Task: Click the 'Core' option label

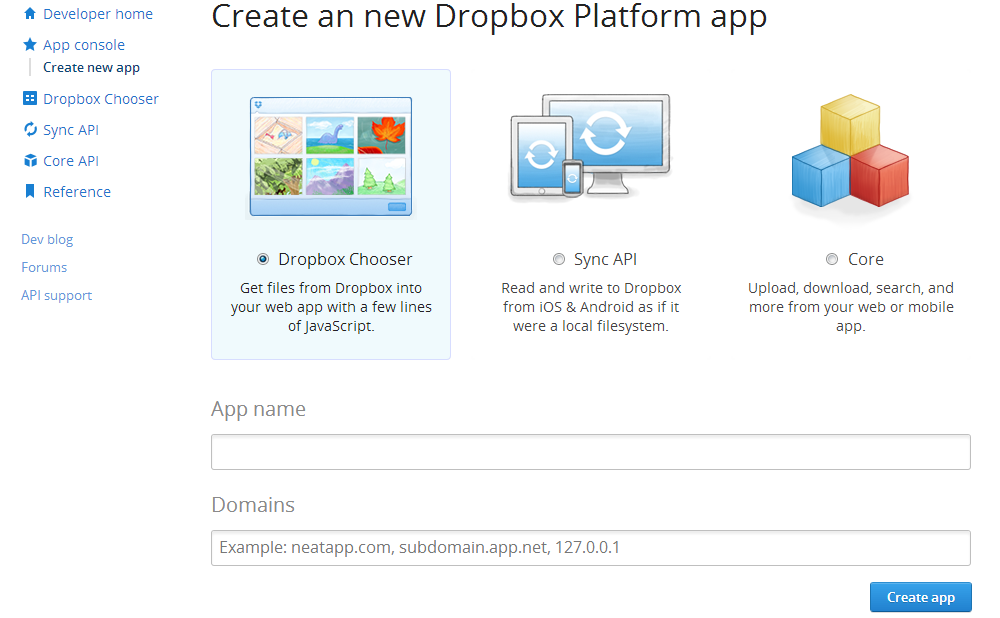Action: [x=865, y=260]
